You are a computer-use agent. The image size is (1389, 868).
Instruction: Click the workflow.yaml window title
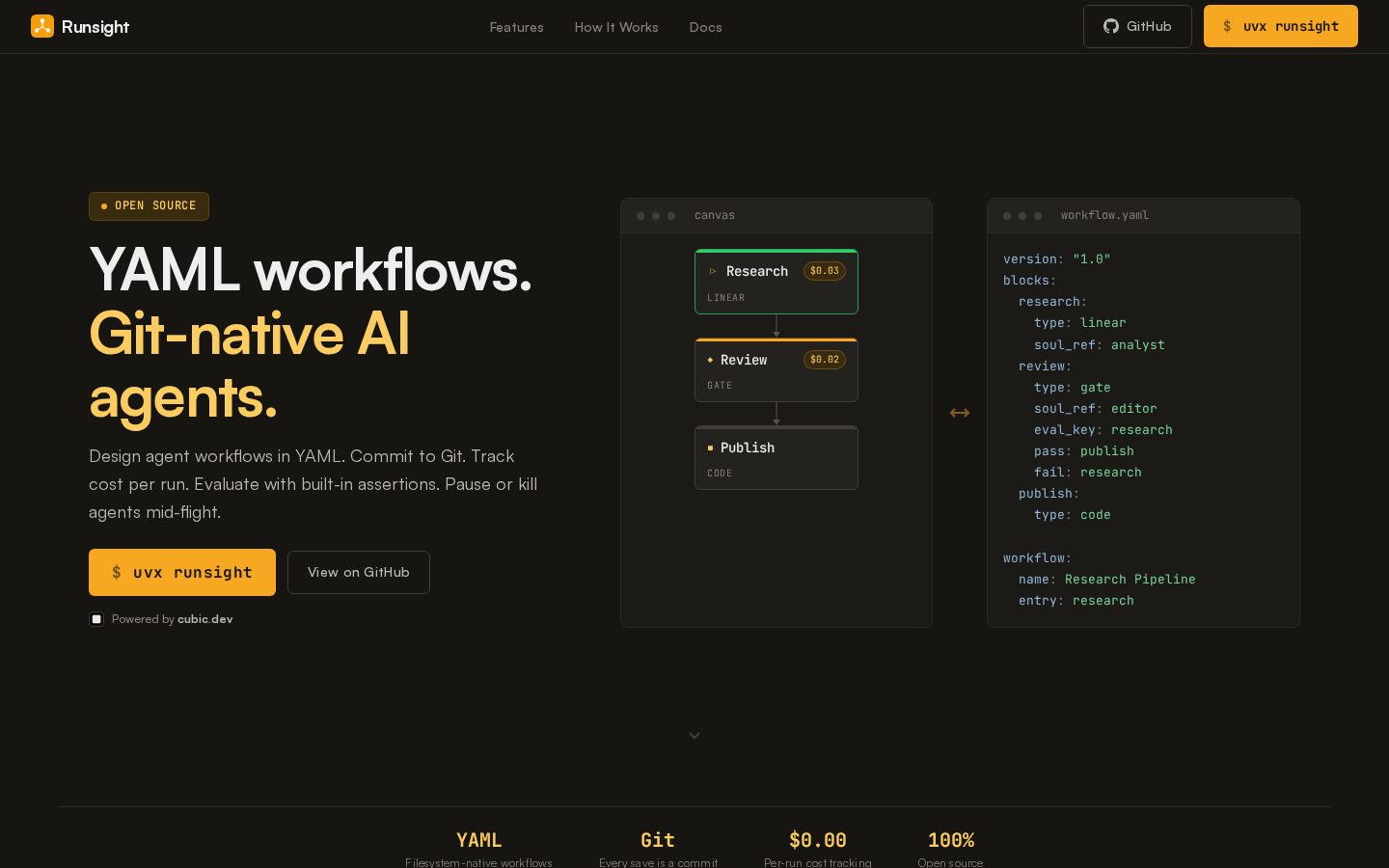1104,215
